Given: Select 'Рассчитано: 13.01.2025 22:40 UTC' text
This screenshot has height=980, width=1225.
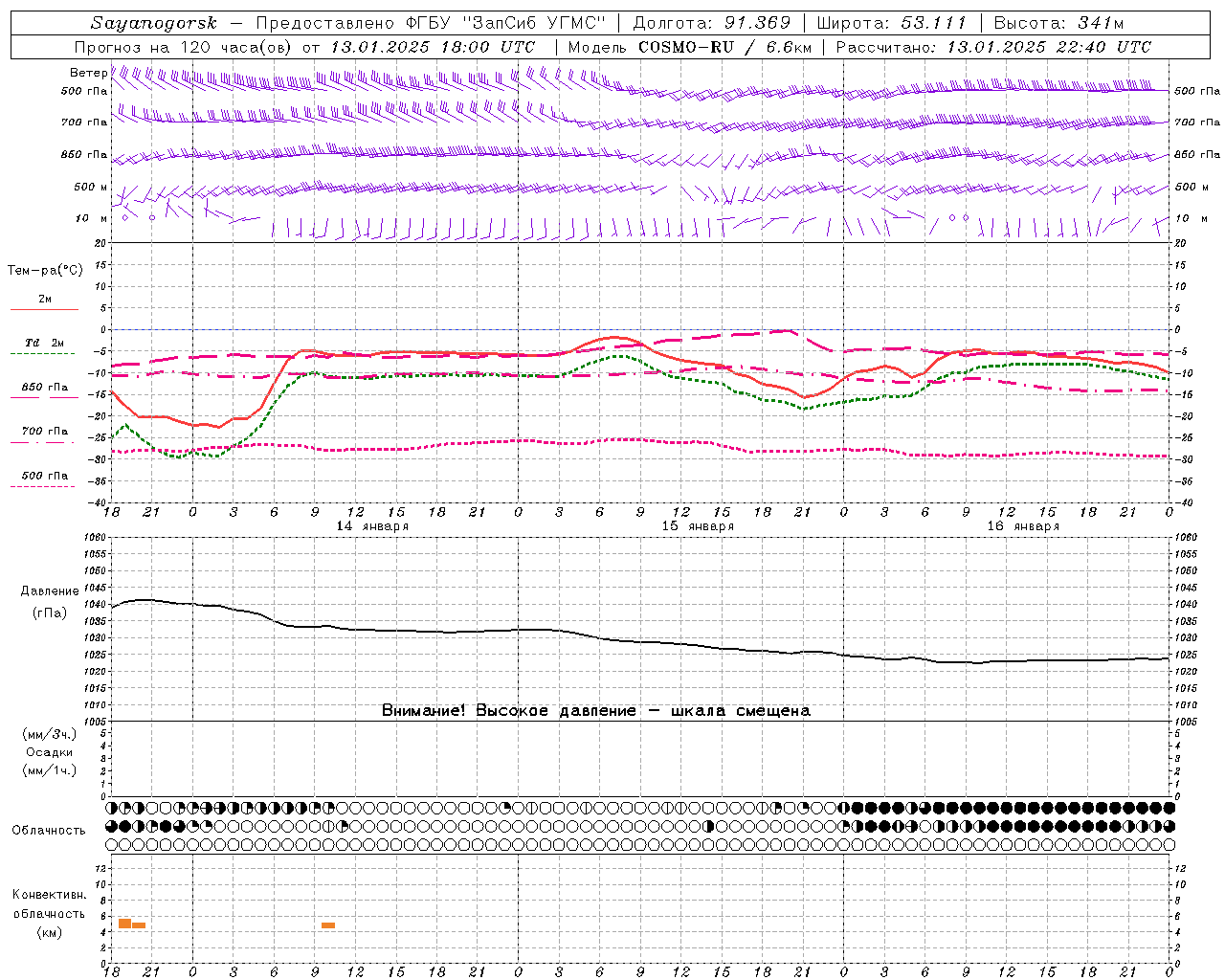Looking at the screenshot, I should pyautogui.click(x=993, y=47).
